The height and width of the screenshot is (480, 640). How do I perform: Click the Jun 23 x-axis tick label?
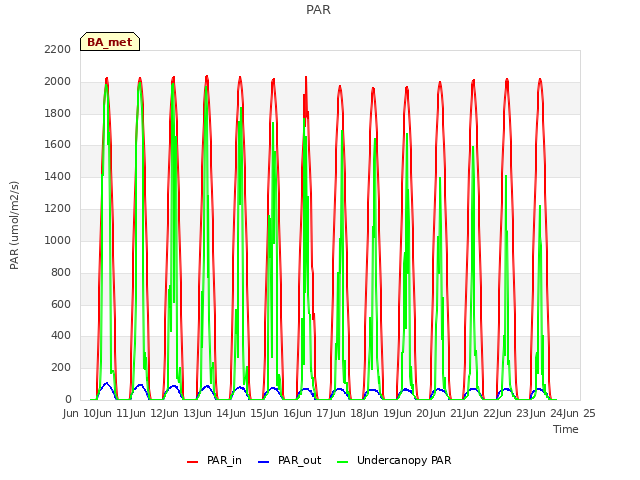click(514, 413)
